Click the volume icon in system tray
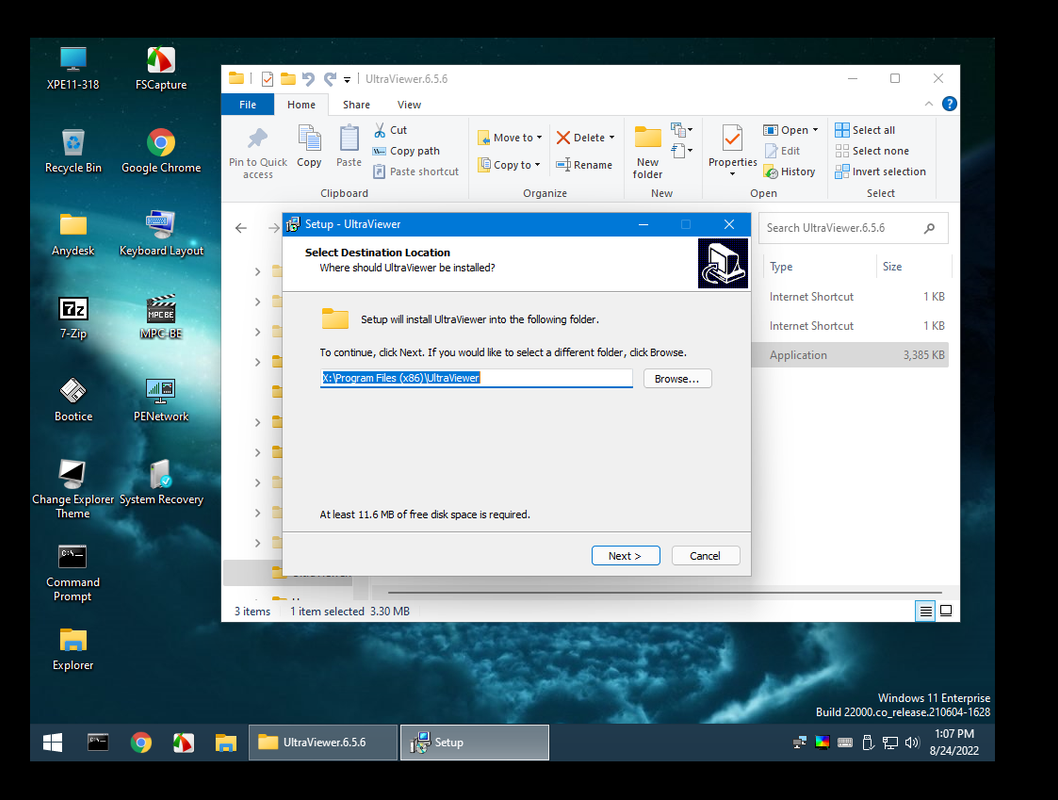Screen dimensions: 1058x800 point(912,743)
